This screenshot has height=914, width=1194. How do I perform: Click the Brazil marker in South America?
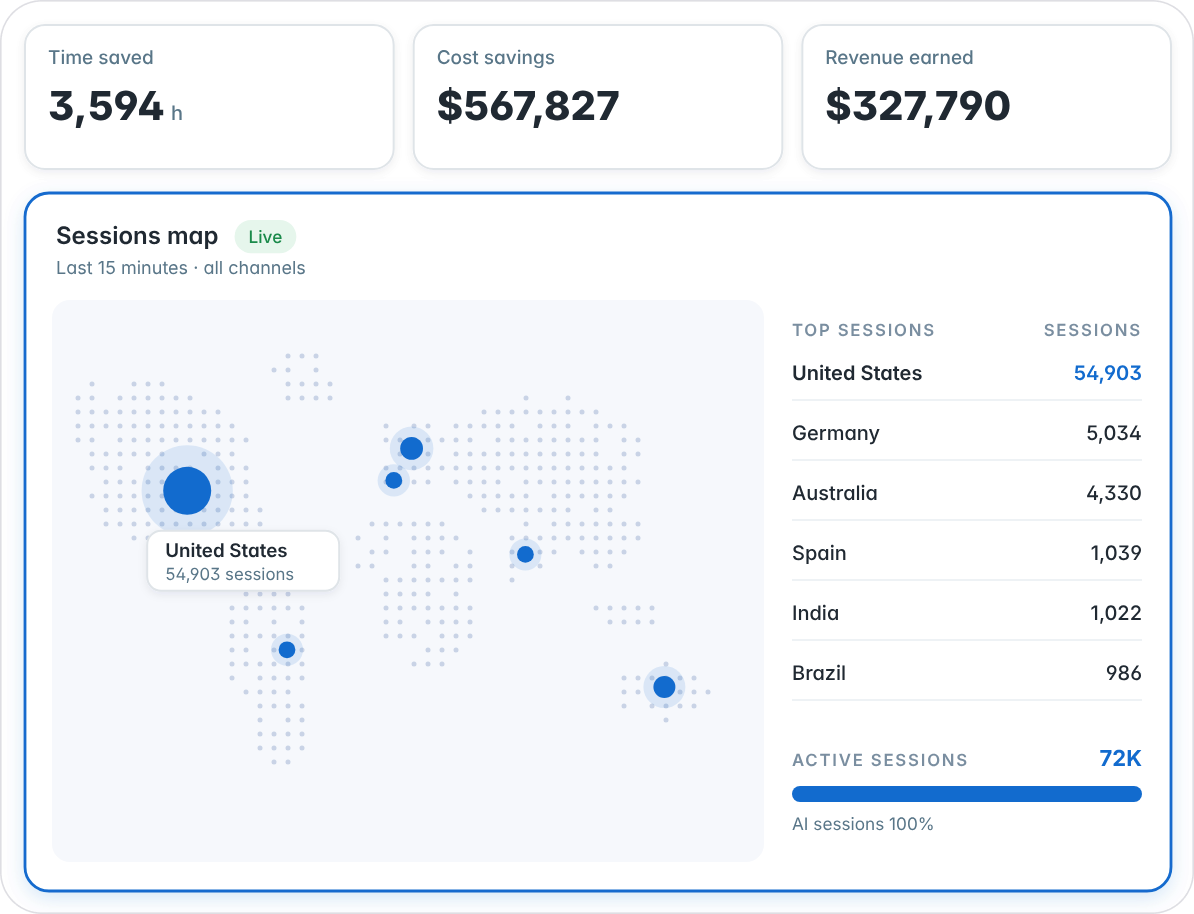click(287, 650)
